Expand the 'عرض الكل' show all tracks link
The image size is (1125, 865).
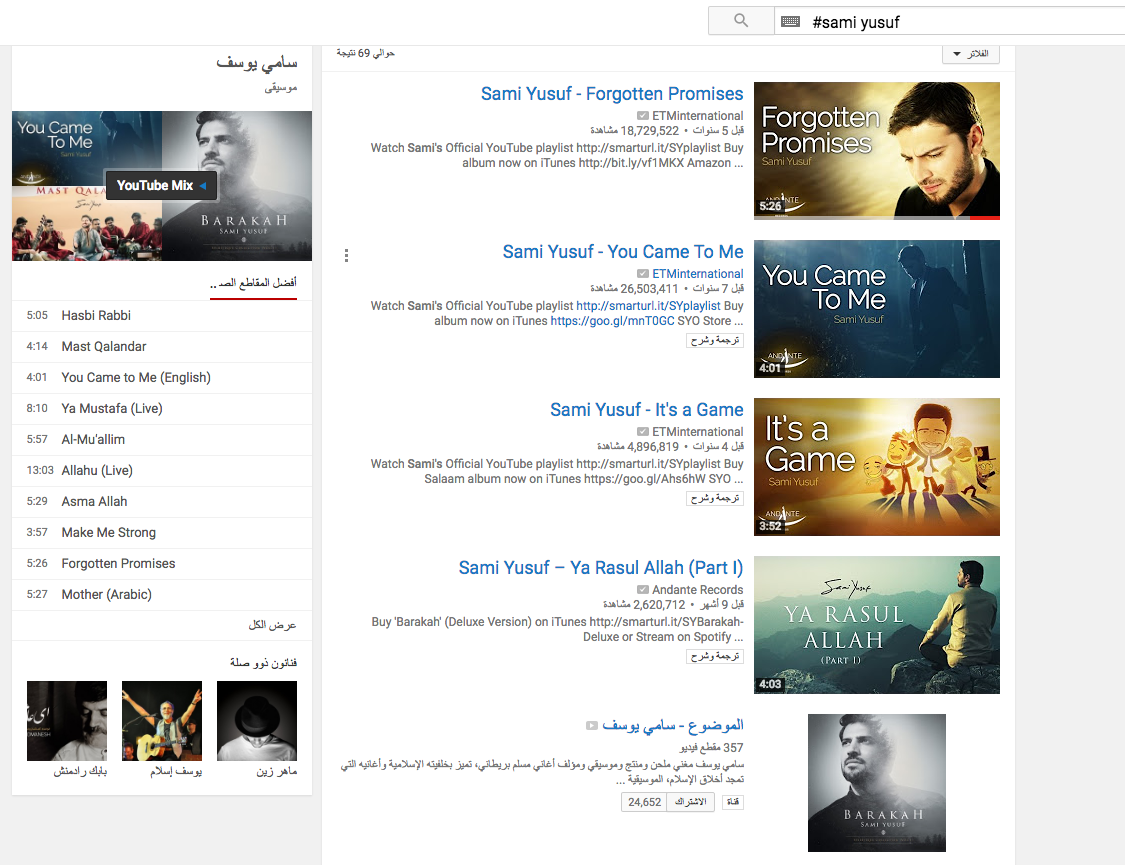click(x=273, y=625)
